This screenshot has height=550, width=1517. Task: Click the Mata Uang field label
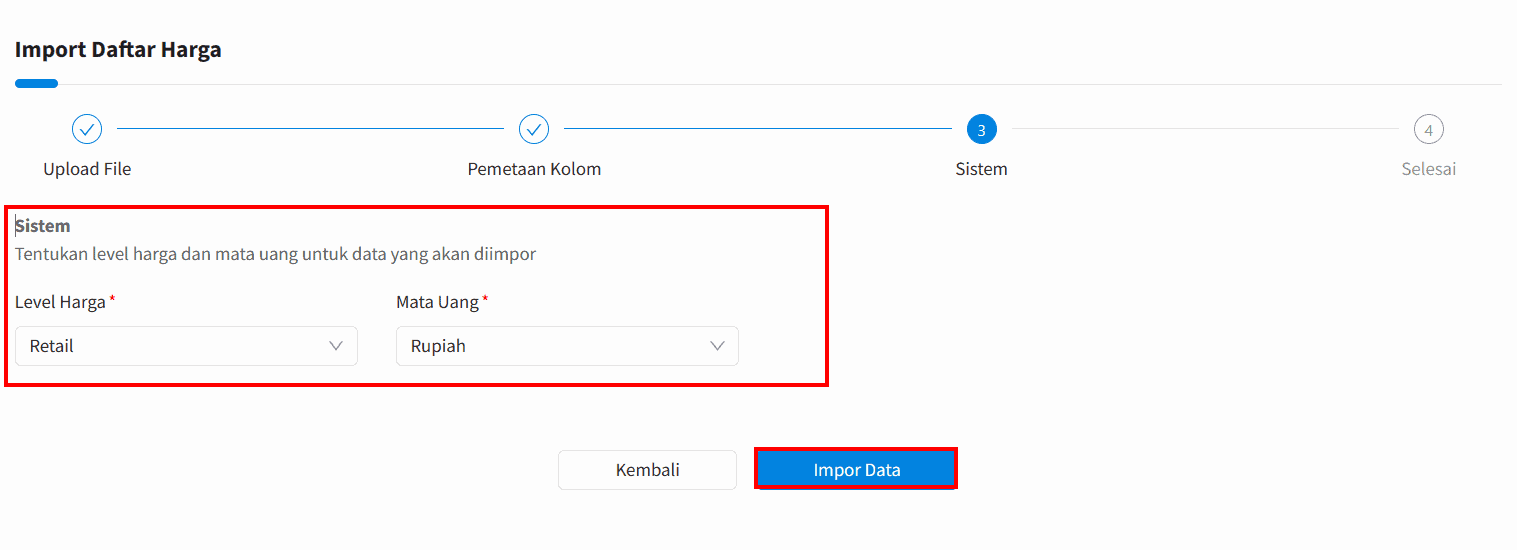[437, 302]
